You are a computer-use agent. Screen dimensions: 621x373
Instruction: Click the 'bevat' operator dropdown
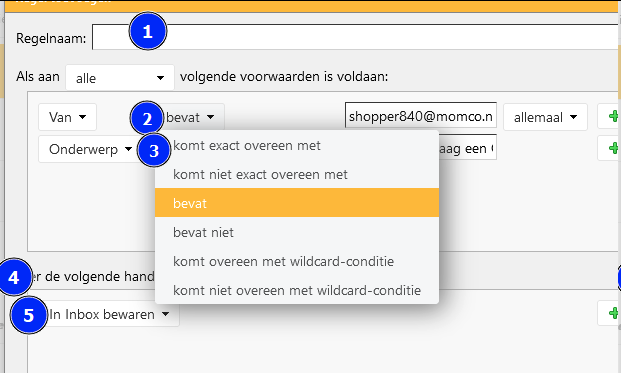coord(190,117)
